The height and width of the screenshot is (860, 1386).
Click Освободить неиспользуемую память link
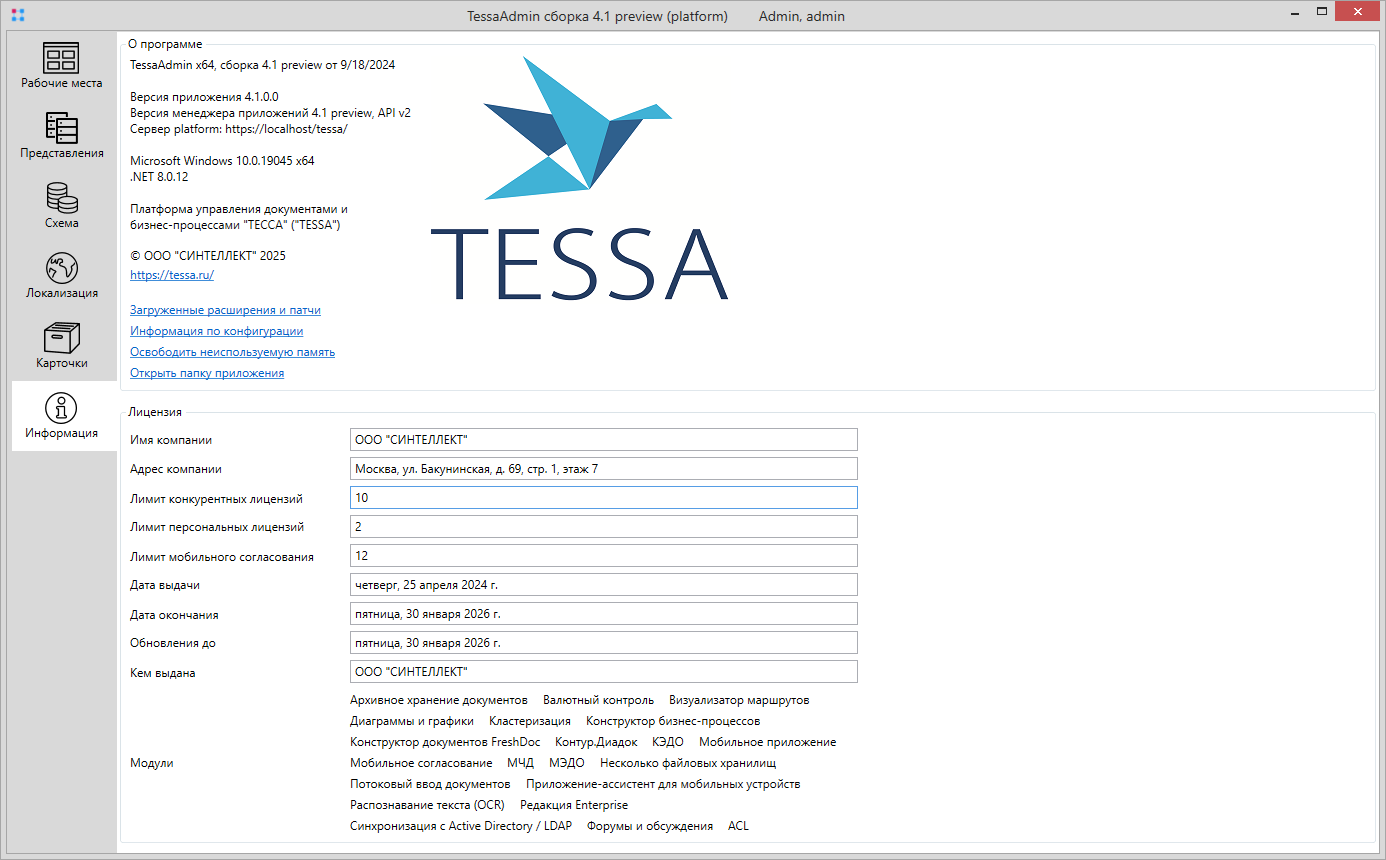coord(232,352)
